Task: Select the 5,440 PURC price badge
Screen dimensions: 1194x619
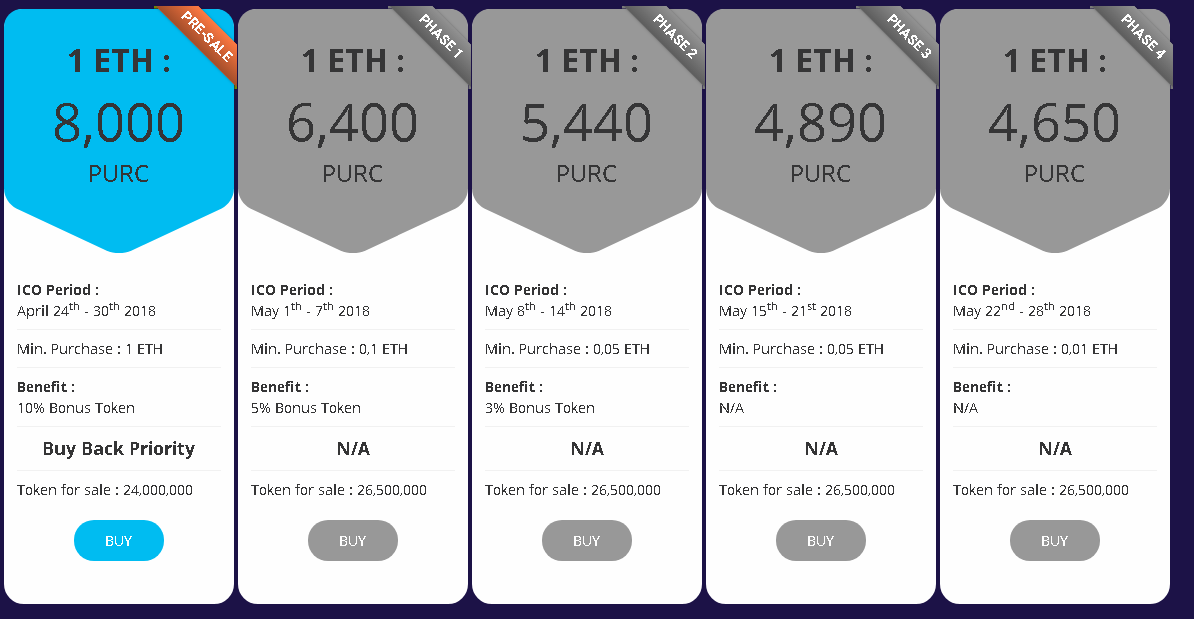Action: coord(586,131)
